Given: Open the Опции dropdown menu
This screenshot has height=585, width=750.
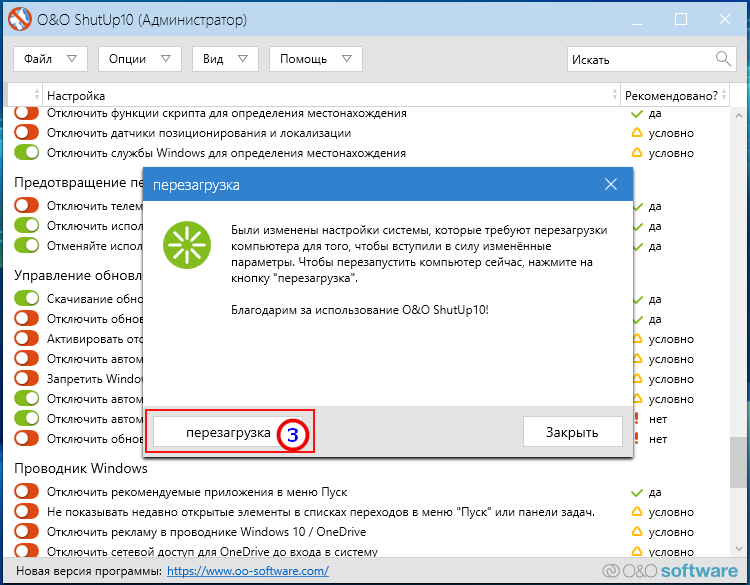Looking at the screenshot, I should [140, 59].
